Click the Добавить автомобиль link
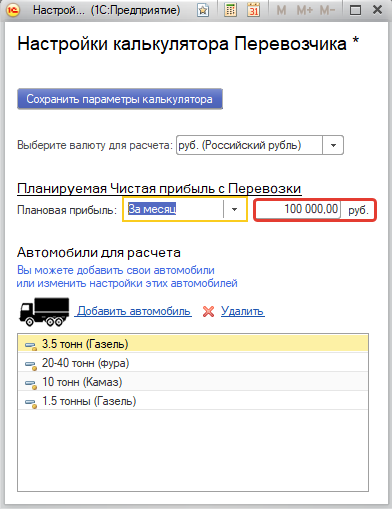The image size is (392, 509). point(133,311)
